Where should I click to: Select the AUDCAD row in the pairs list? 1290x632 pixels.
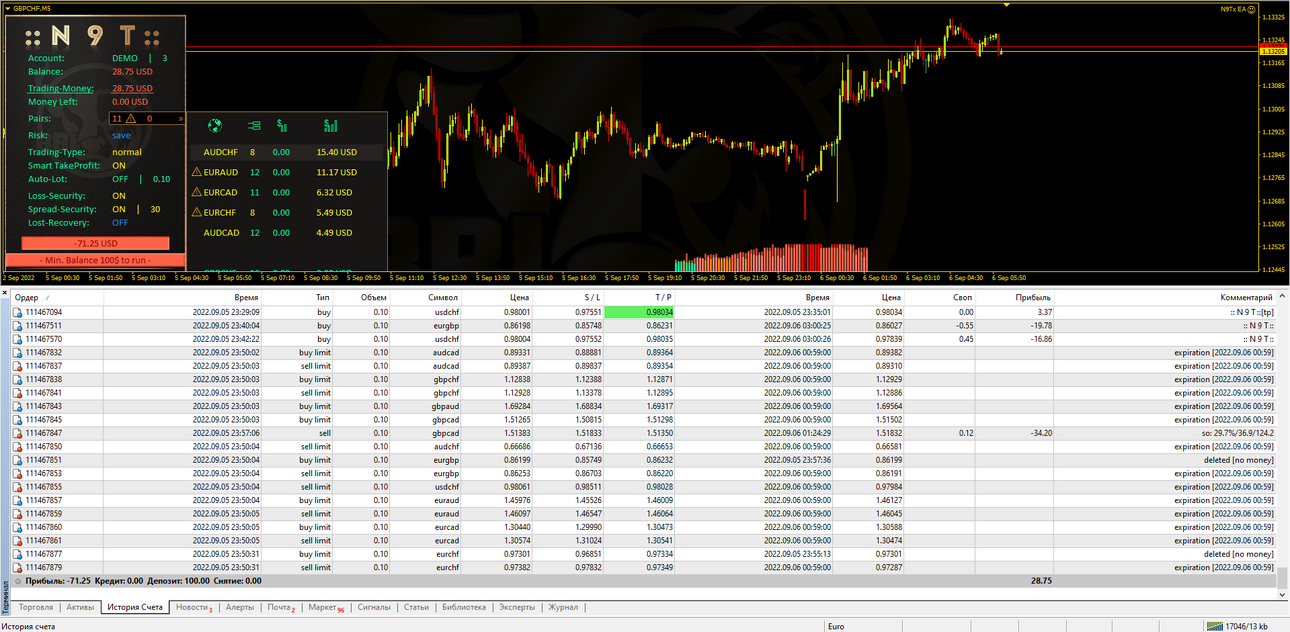(287, 233)
